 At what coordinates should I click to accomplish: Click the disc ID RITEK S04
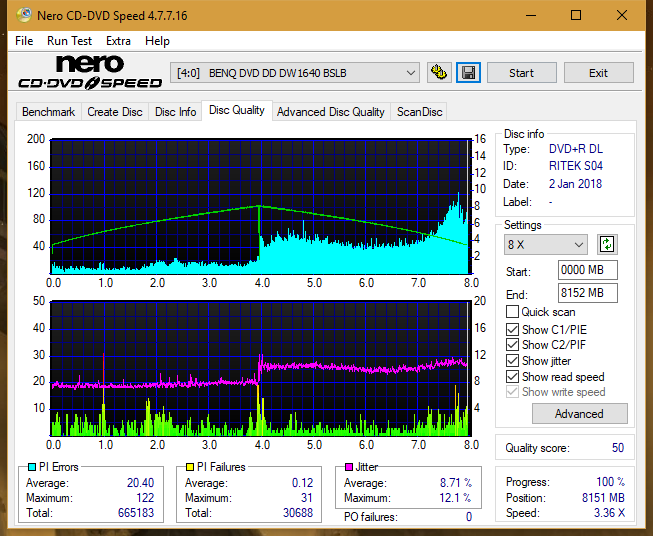click(576, 166)
